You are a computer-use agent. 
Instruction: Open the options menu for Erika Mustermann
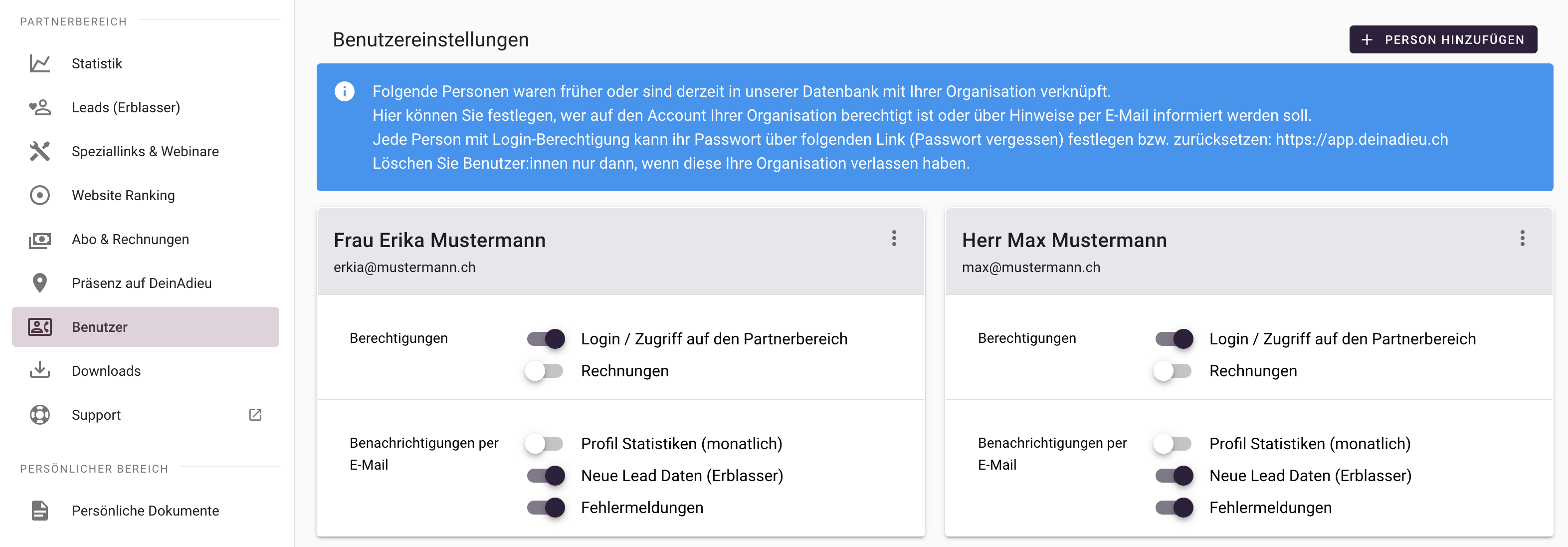point(894,238)
